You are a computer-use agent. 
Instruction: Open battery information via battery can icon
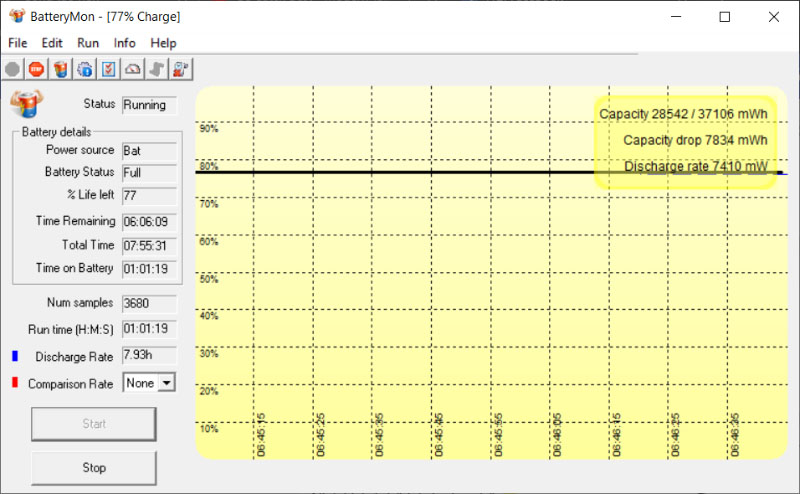coord(60,69)
